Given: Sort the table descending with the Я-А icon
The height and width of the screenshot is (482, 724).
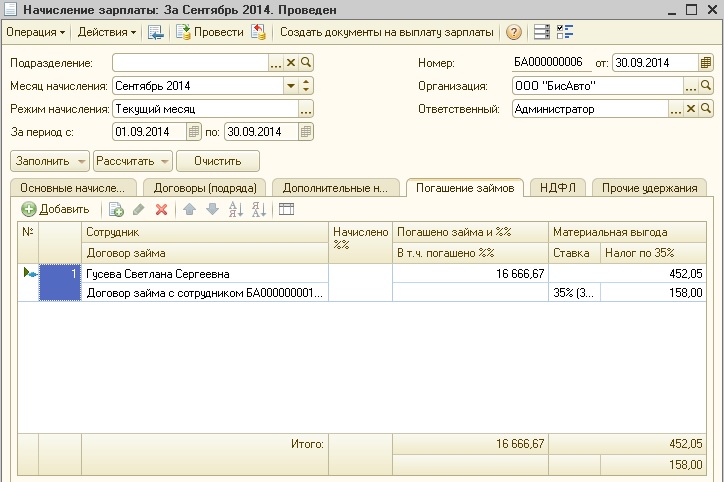Looking at the screenshot, I should pos(259,209).
